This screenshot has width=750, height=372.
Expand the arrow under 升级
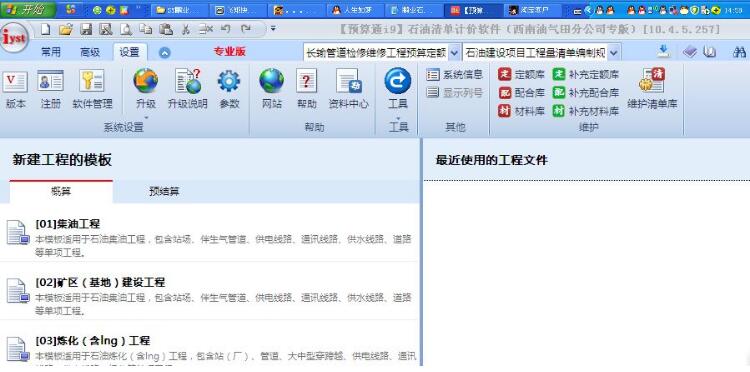(x=146, y=117)
